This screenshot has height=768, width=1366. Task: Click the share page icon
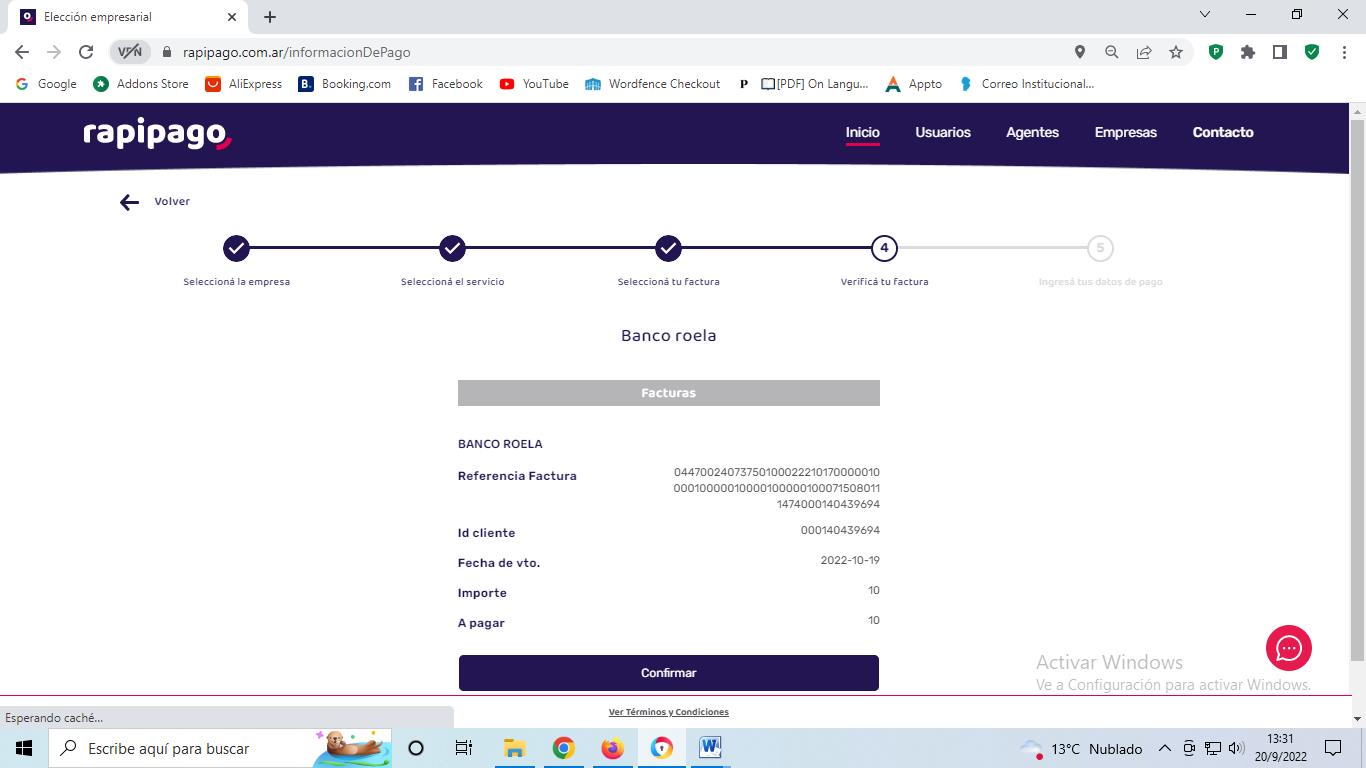pos(1143,52)
